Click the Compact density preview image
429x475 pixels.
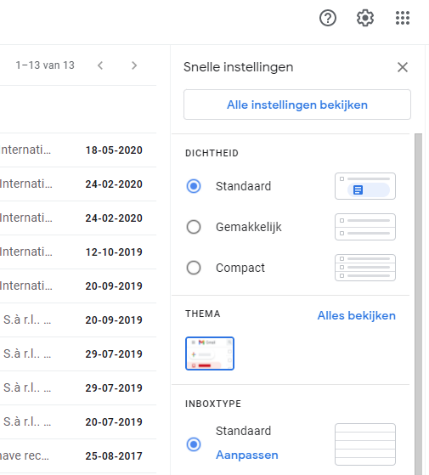(365, 268)
